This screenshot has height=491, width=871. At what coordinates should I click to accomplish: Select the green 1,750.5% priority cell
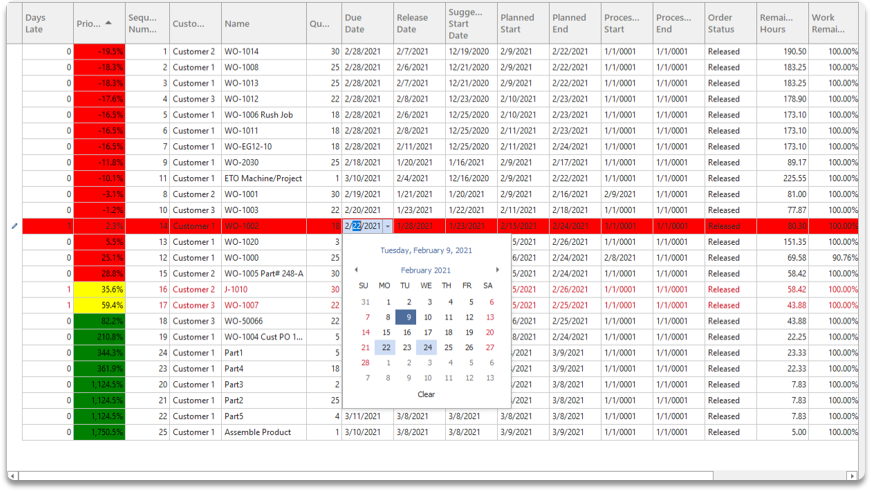(99, 432)
